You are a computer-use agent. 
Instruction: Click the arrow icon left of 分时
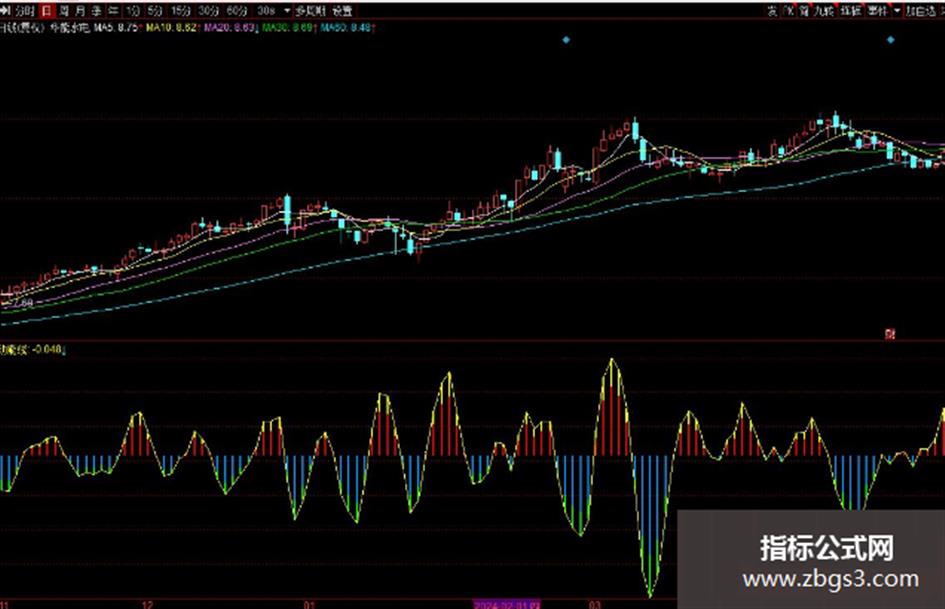[x=6, y=10]
